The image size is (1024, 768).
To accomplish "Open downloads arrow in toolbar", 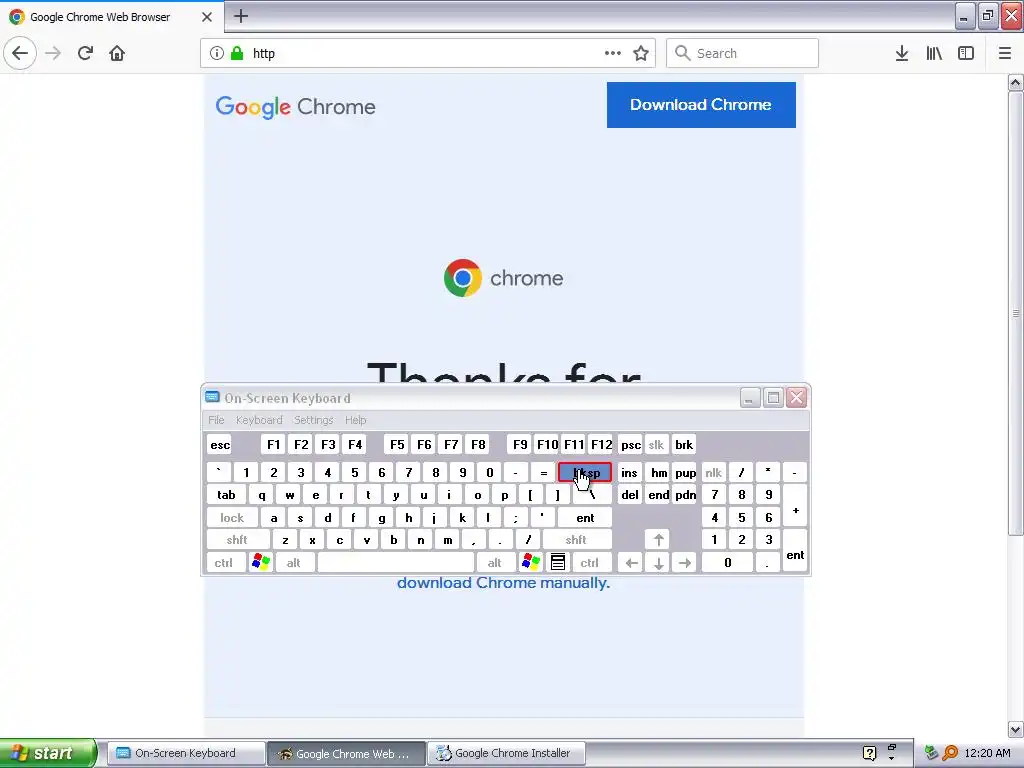I will tap(902, 53).
